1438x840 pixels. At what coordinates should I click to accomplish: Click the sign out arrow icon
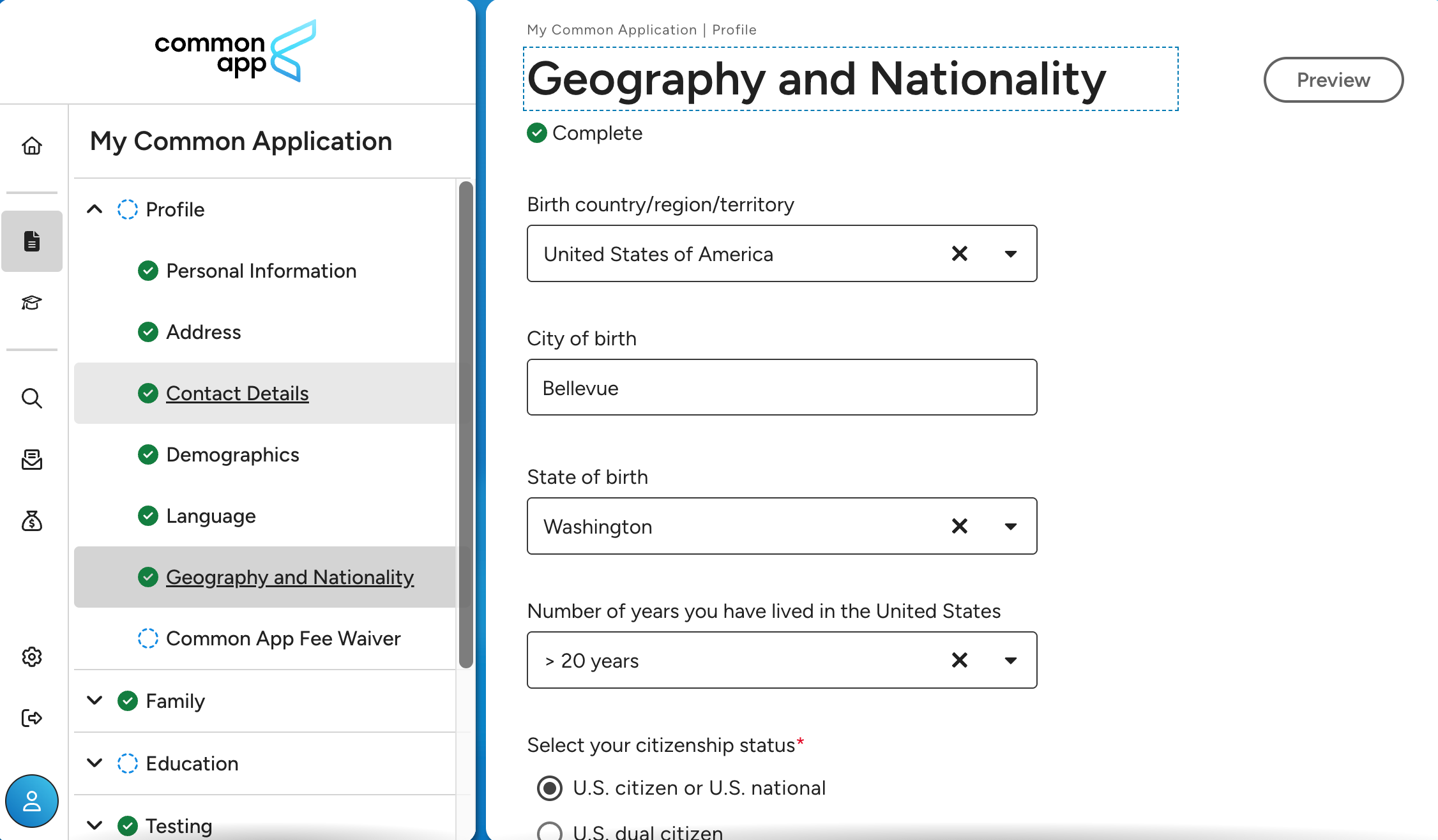pyautogui.click(x=32, y=718)
